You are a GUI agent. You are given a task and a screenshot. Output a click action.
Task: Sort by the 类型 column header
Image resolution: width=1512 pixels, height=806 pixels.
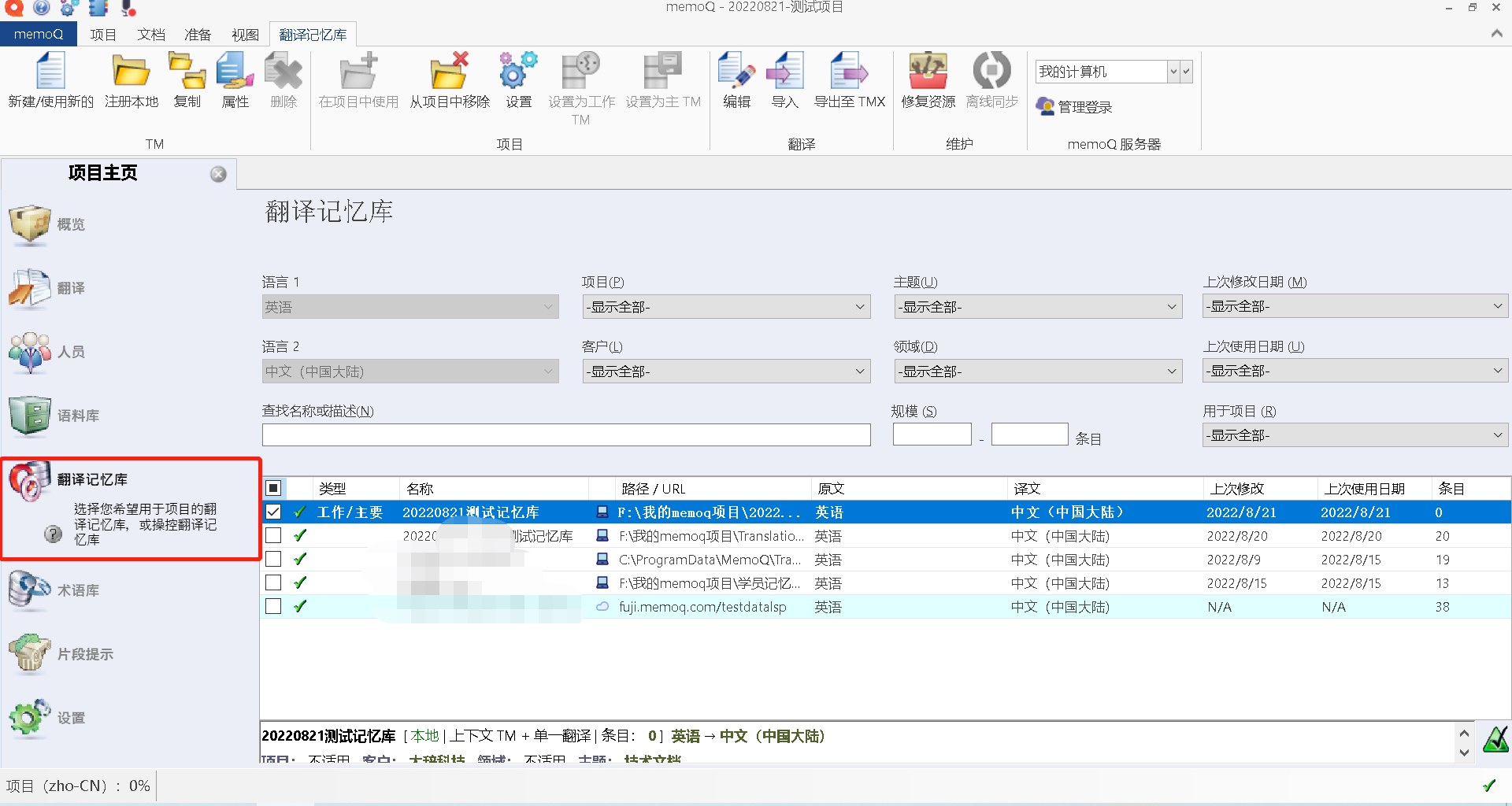(x=356, y=488)
